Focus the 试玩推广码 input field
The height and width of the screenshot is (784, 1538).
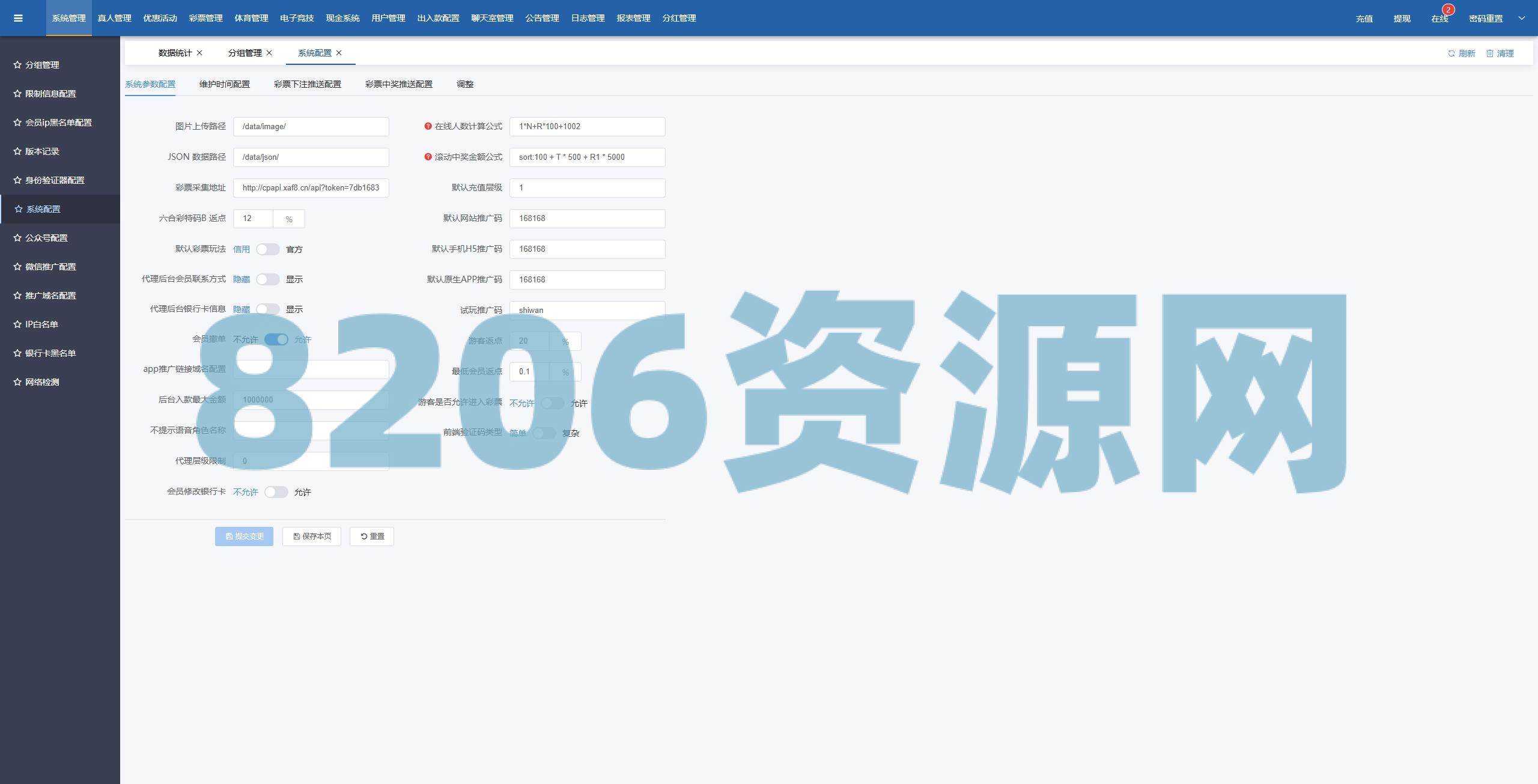tap(588, 311)
